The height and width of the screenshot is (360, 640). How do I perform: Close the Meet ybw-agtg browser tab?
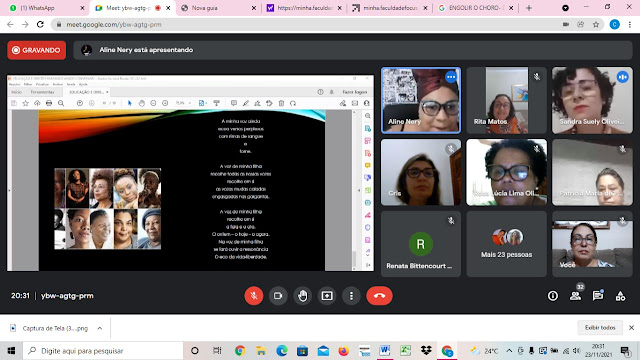click(168, 8)
